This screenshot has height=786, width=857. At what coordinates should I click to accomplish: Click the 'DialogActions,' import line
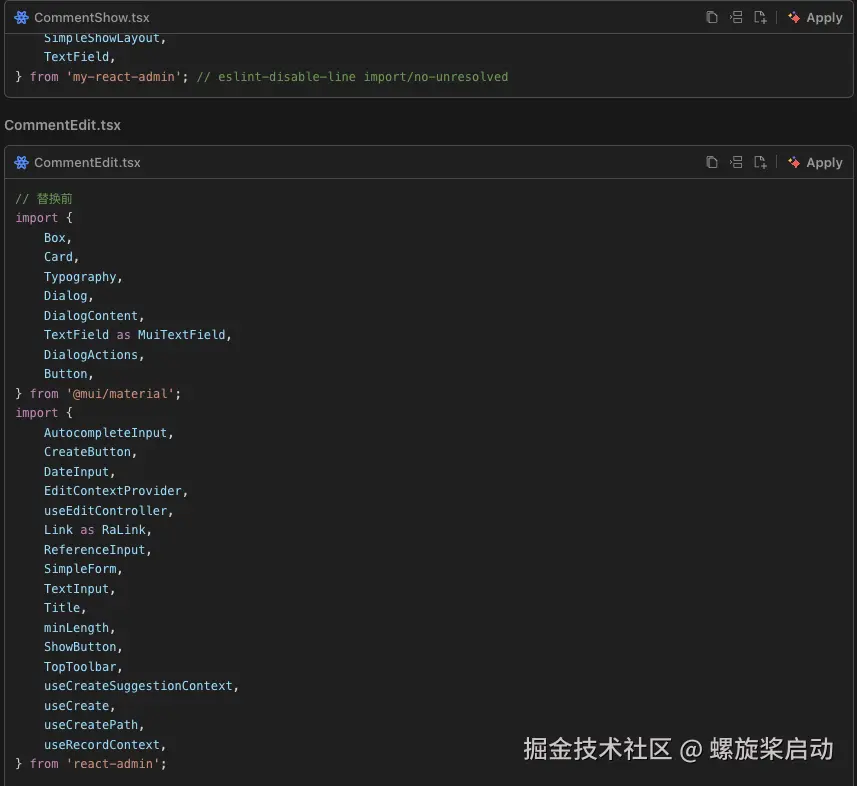click(94, 355)
